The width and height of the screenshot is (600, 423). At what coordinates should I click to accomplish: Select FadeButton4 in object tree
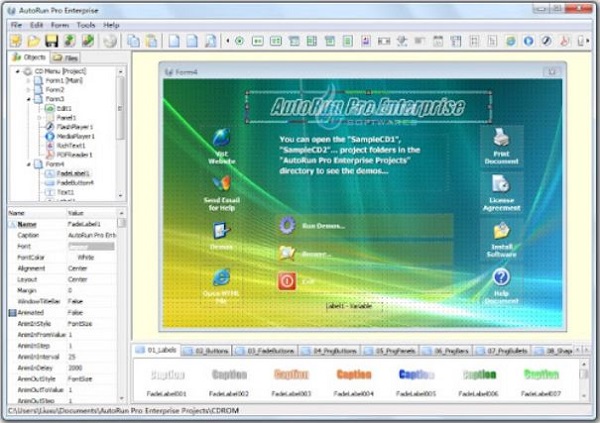pyautogui.click(x=75, y=183)
